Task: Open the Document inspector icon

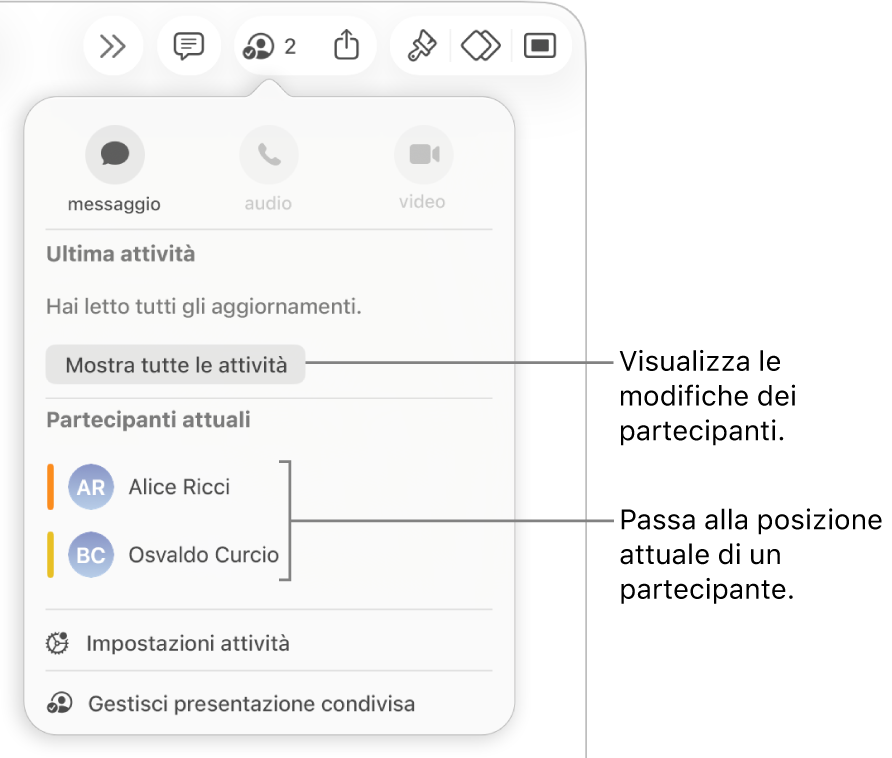Action: tap(540, 46)
